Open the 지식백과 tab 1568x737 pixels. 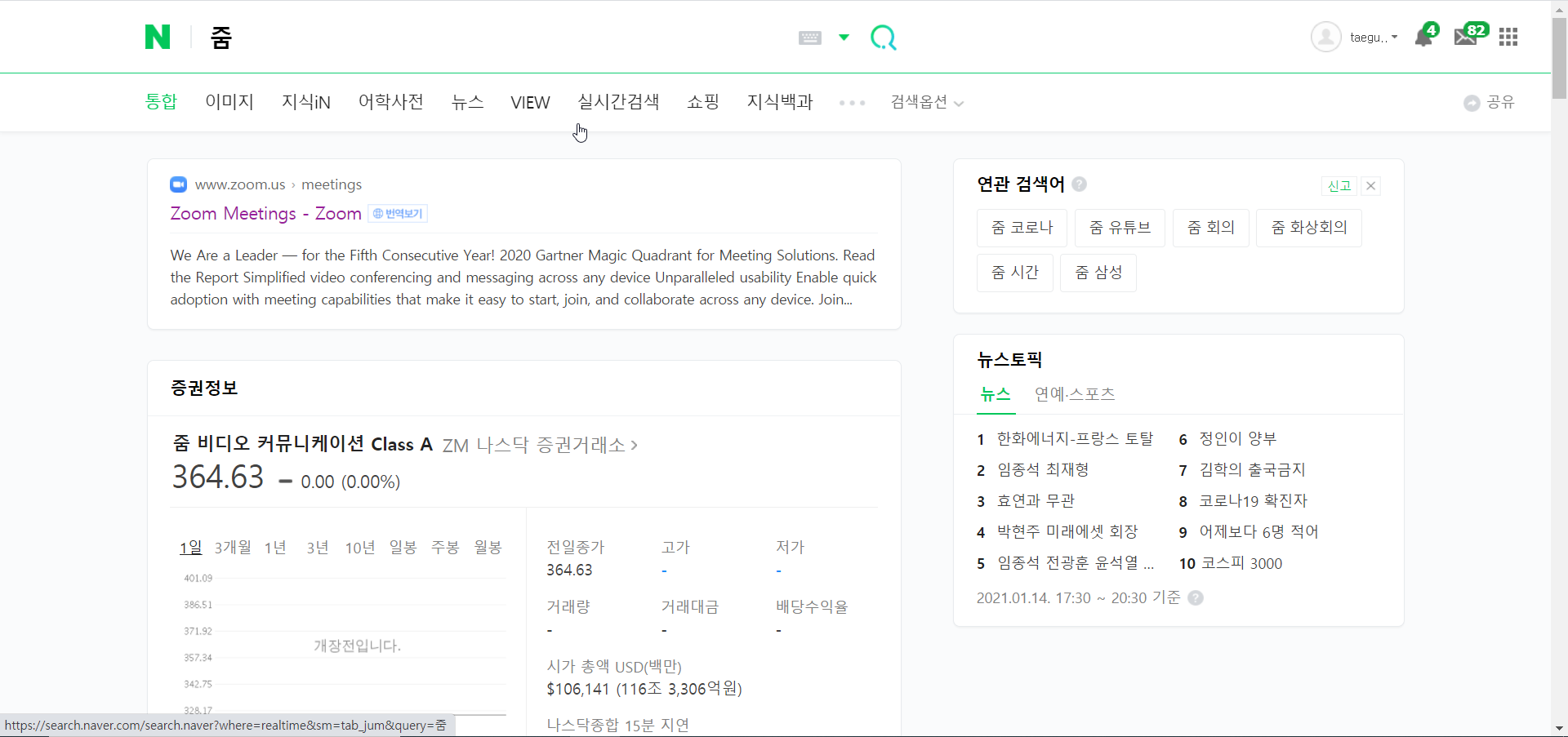(780, 101)
